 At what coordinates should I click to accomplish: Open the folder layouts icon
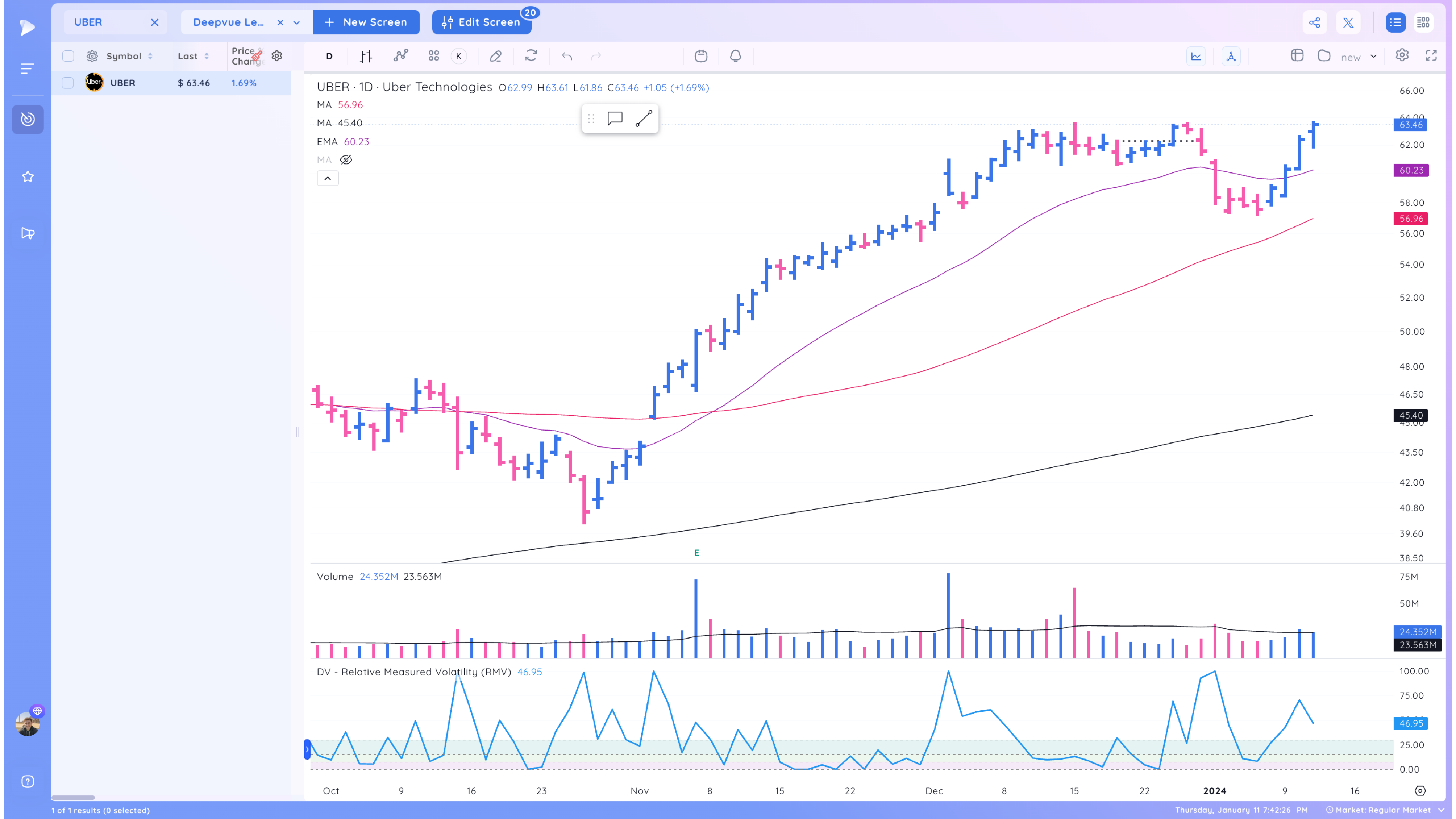click(1324, 55)
